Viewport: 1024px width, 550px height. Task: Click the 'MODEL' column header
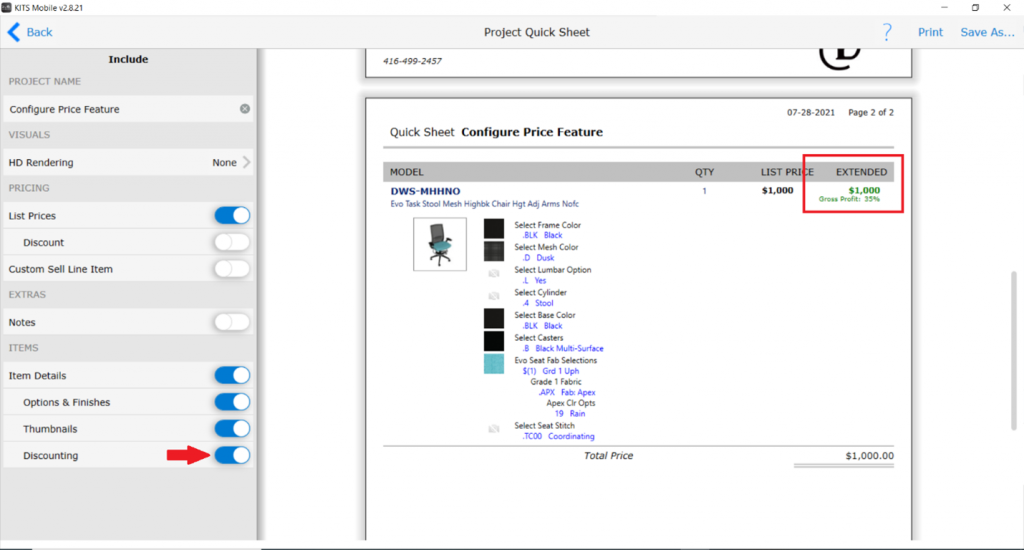(407, 172)
